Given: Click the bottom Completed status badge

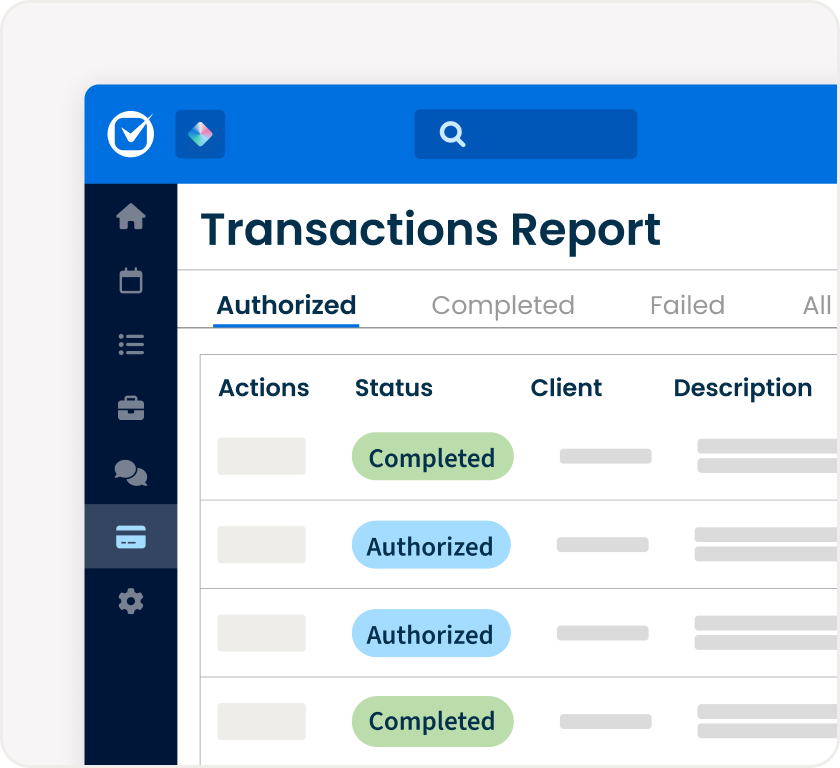Looking at the screenshot, I should pyautogui.click(x=432, y=721).
